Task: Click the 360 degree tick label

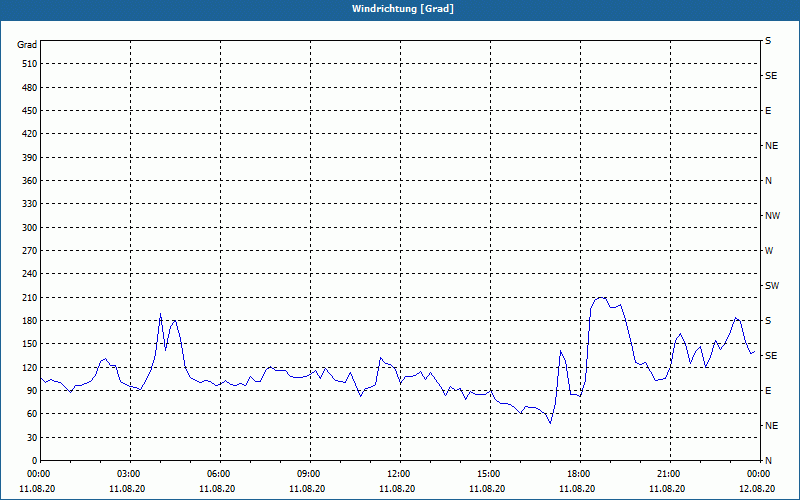Action: tap(27, 181)
